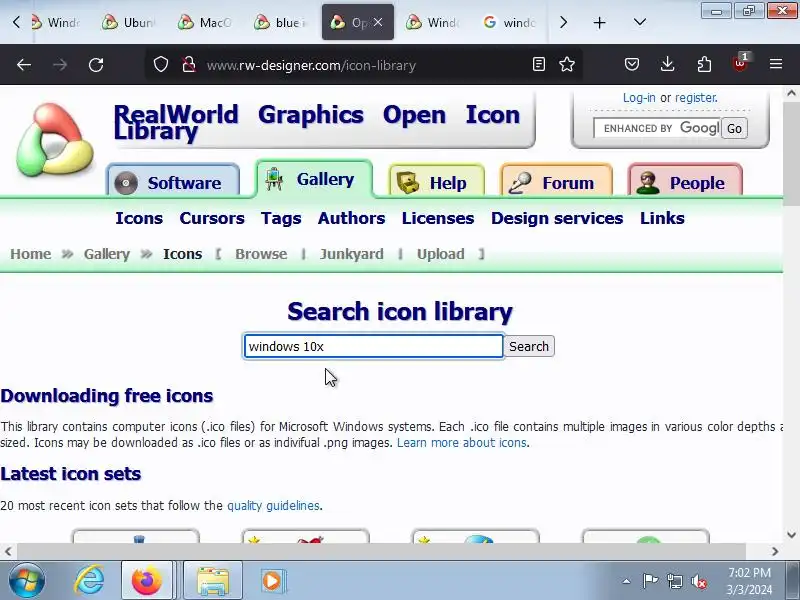Switch to the Ubun... browser tab
The height and width of the screenshot is (600, 800).
pyautogui.click(x=130, y=22)
